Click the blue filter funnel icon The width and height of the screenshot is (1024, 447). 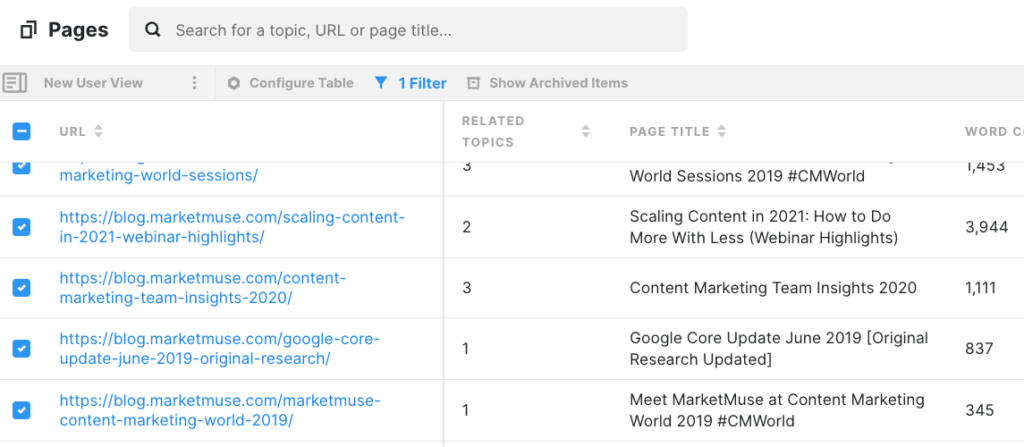(x=381, y=82)
